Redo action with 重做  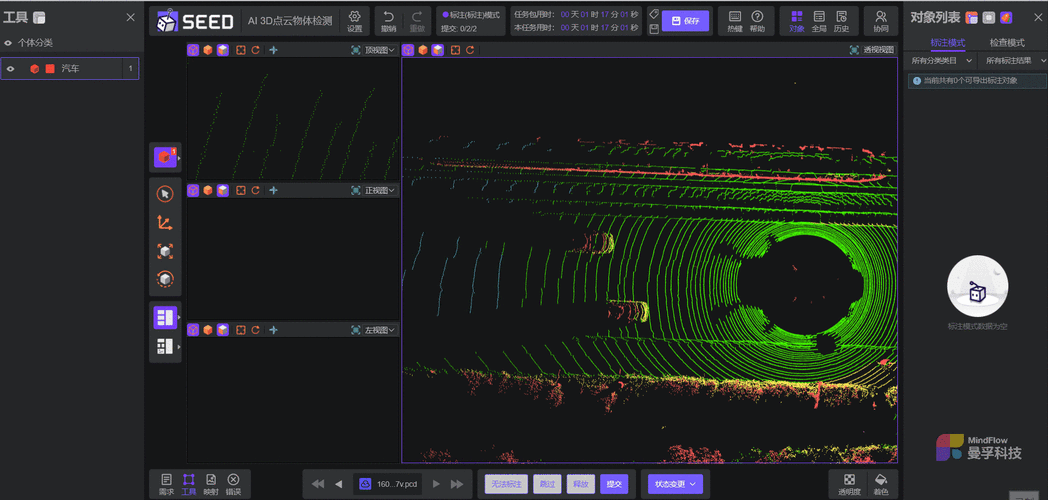(x=417, y=21)
